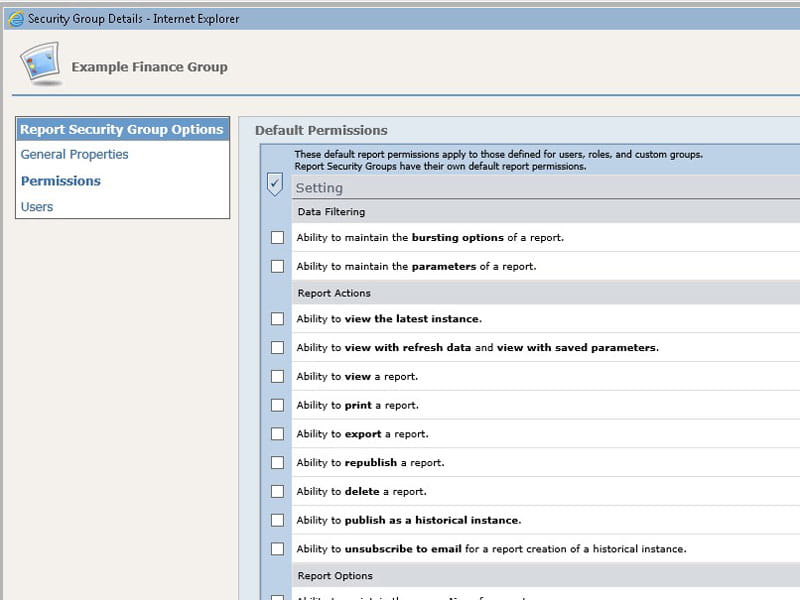Click the shield checkmark select-all icon
The image size is (800, 600).
coord(275,184)
